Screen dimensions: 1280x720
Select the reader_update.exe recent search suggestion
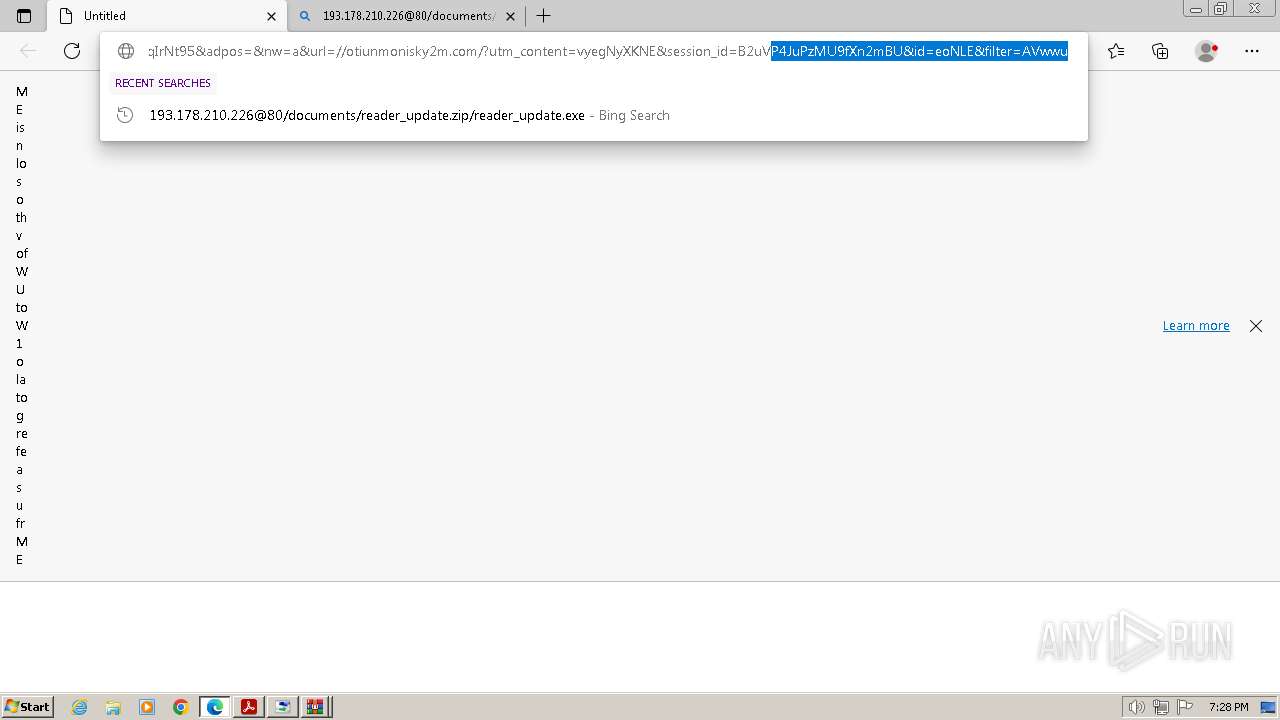(x=594, y=115)
